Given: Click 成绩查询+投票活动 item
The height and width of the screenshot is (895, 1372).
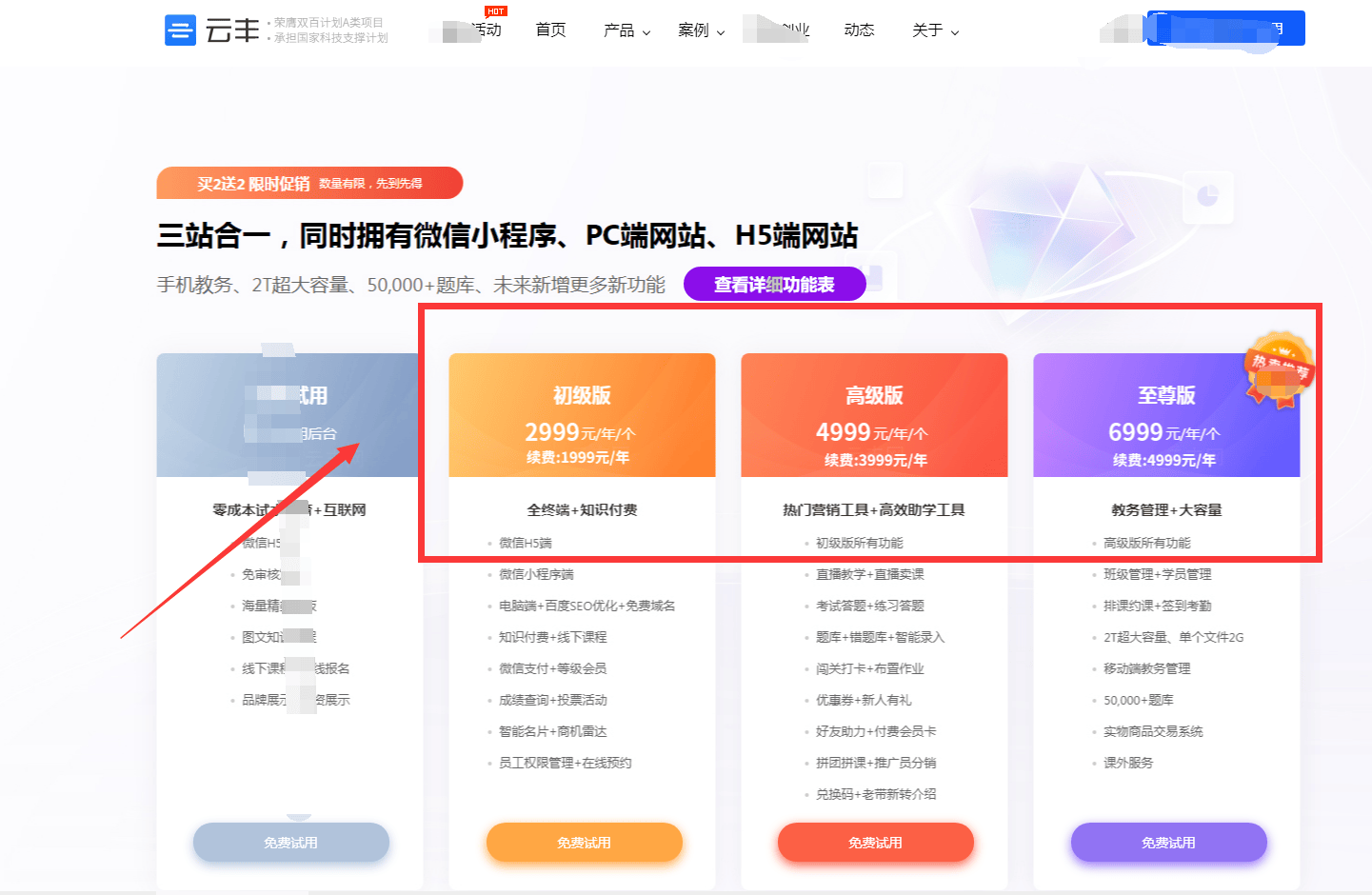Looking at the screenshot, I should point(552,700).
